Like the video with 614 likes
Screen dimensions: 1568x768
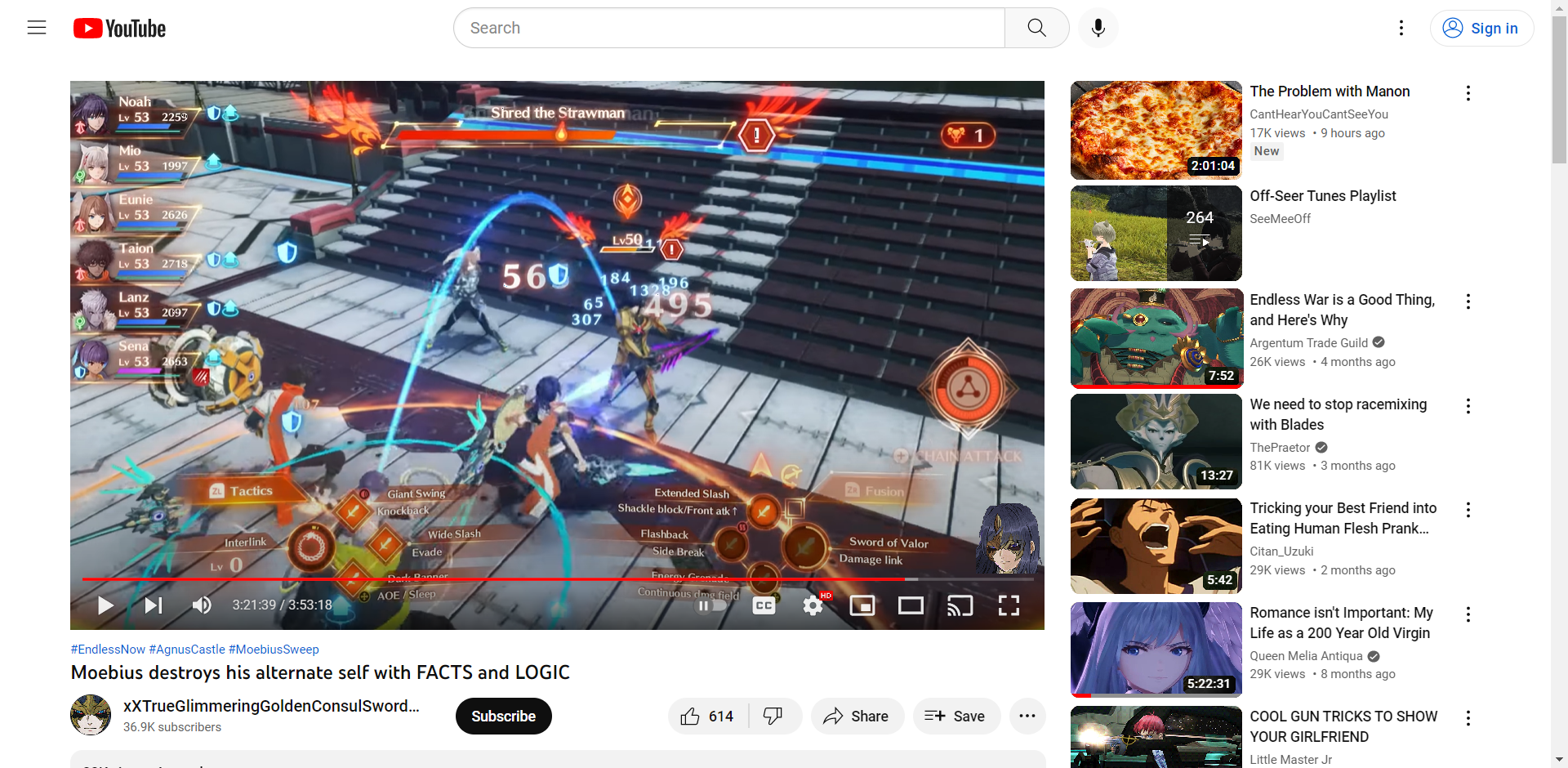(x=707, y=717)
